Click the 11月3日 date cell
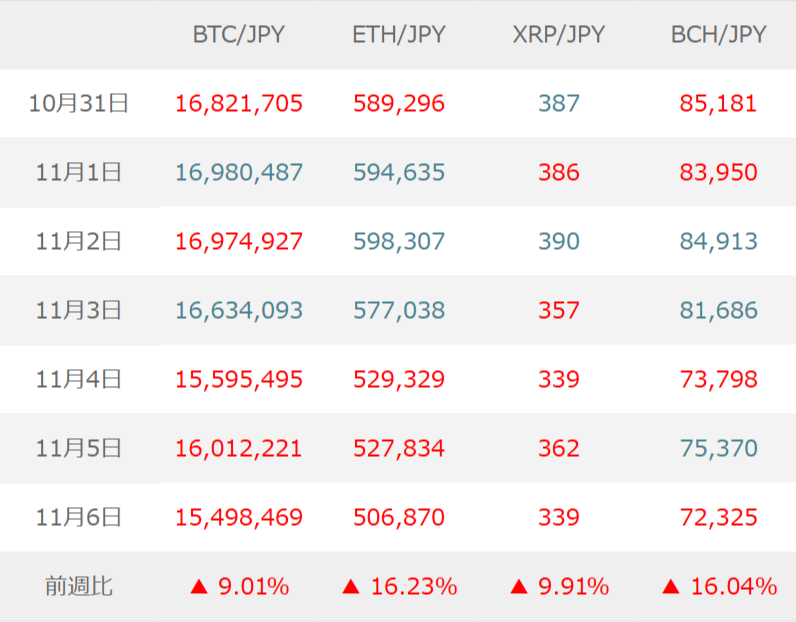 (x=79, y=310)
